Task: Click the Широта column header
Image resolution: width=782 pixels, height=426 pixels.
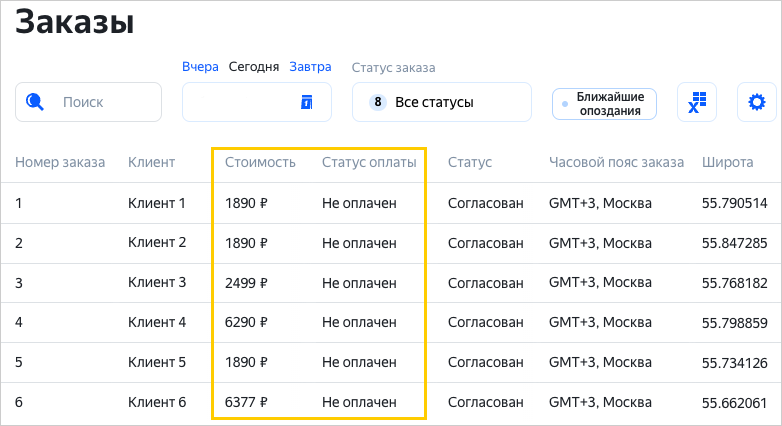Action: pos(727,162)
